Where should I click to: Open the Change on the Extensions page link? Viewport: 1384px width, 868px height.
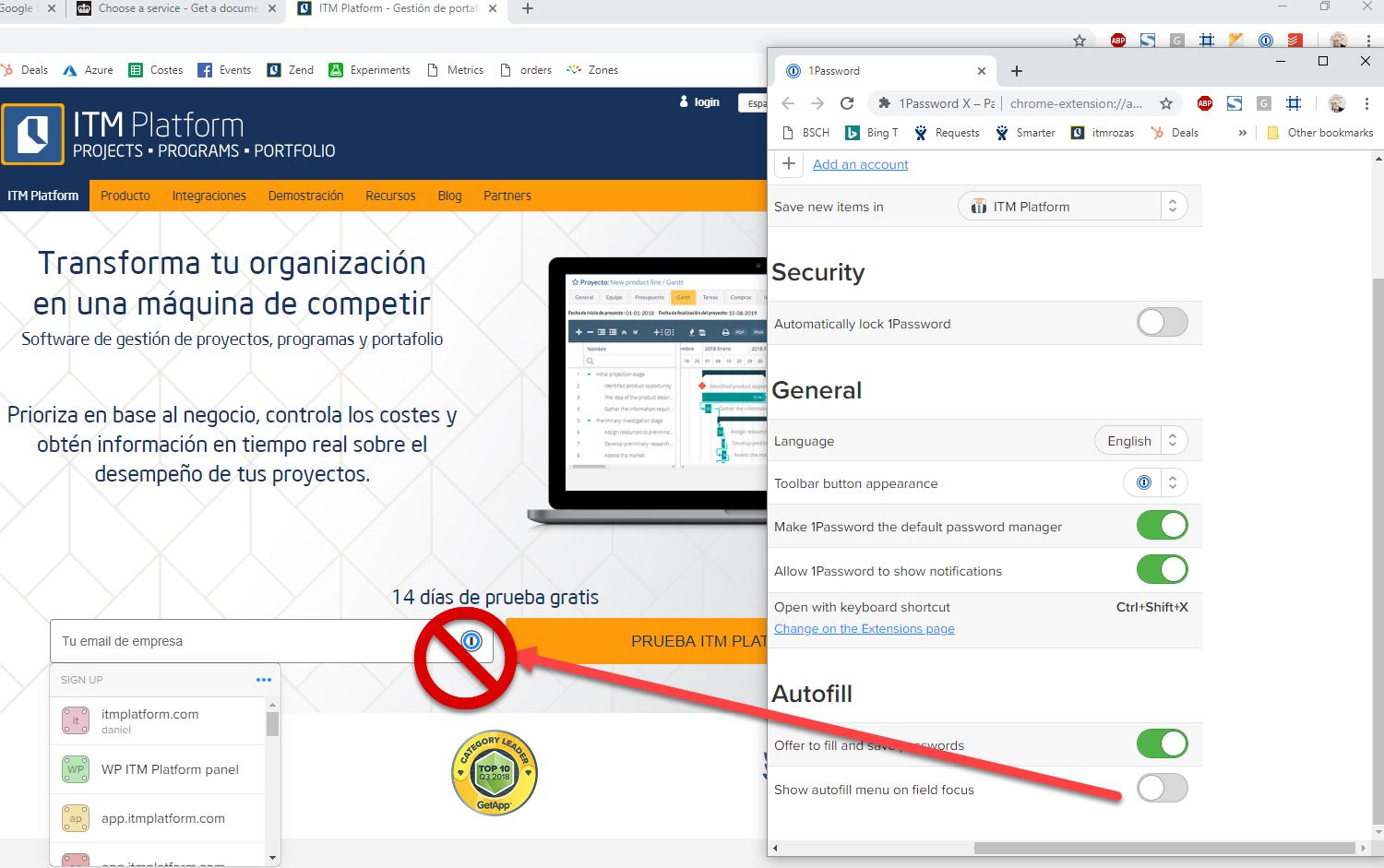coord(864,628)
